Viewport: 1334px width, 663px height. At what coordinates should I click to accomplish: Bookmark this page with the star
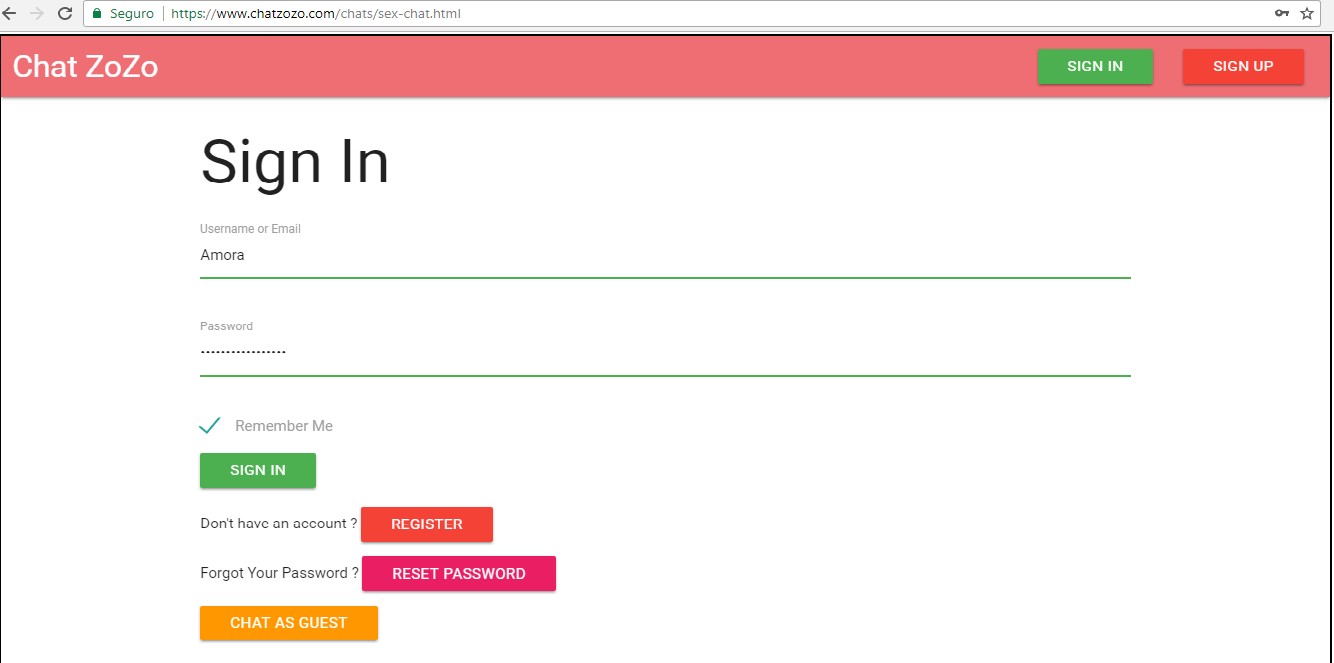[1306, 13]
